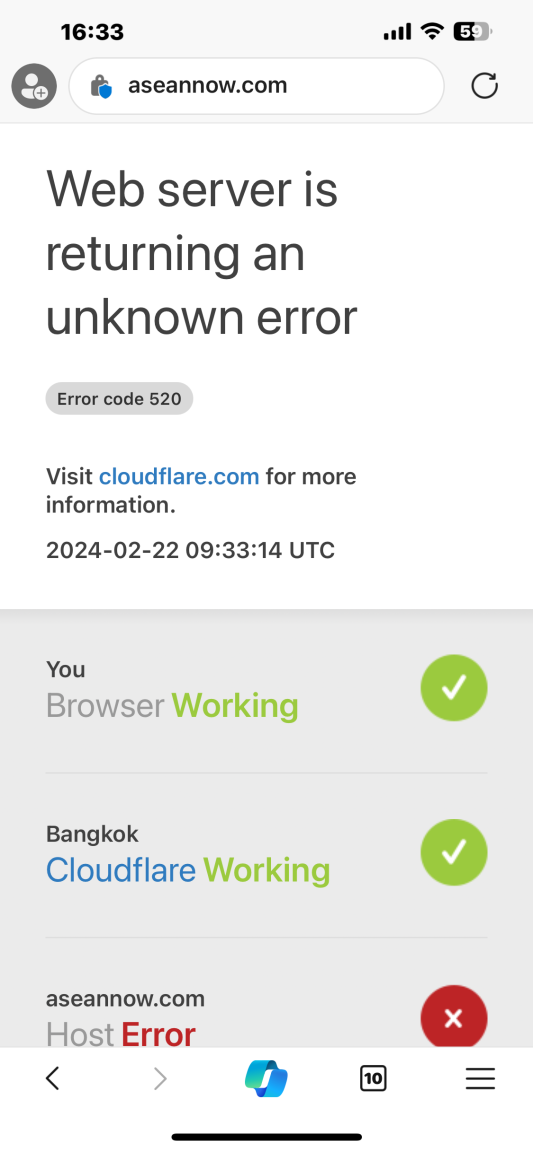This screenshot has width=533, height=1152.
Task: Tap the battery indicator in status bar
Action: click(x=473, y=32)
